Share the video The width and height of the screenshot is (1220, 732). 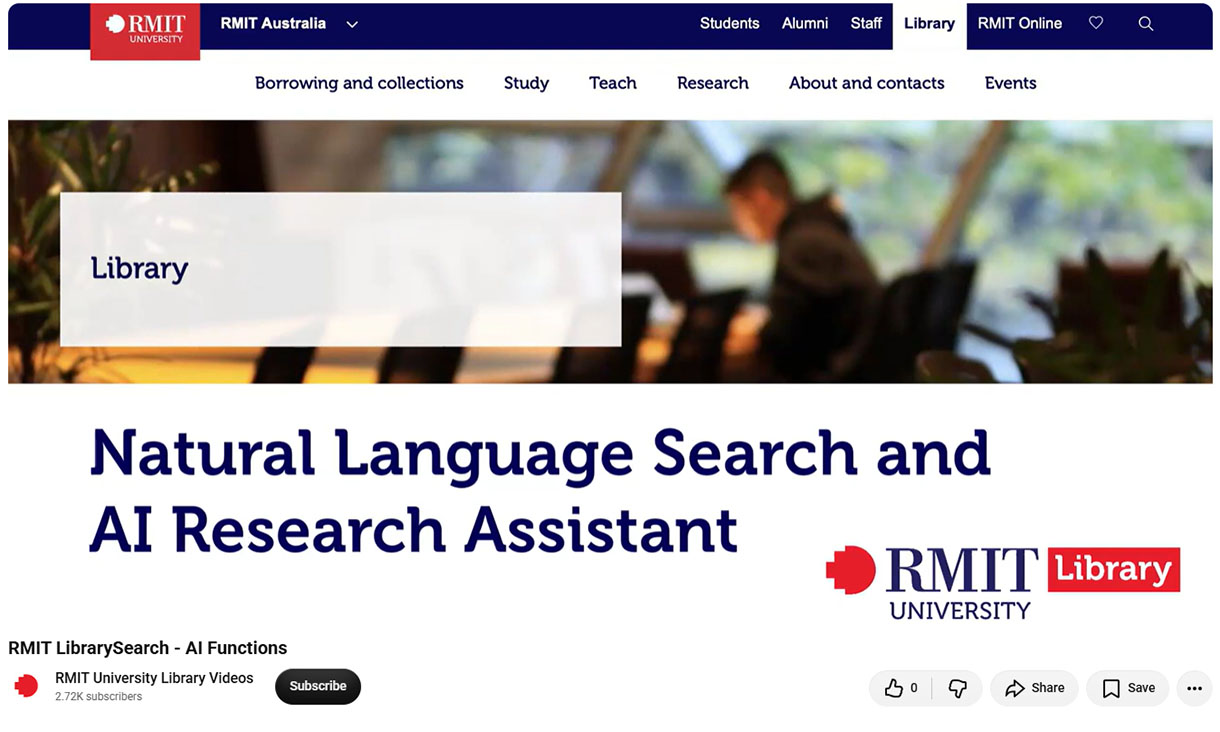1034,688
